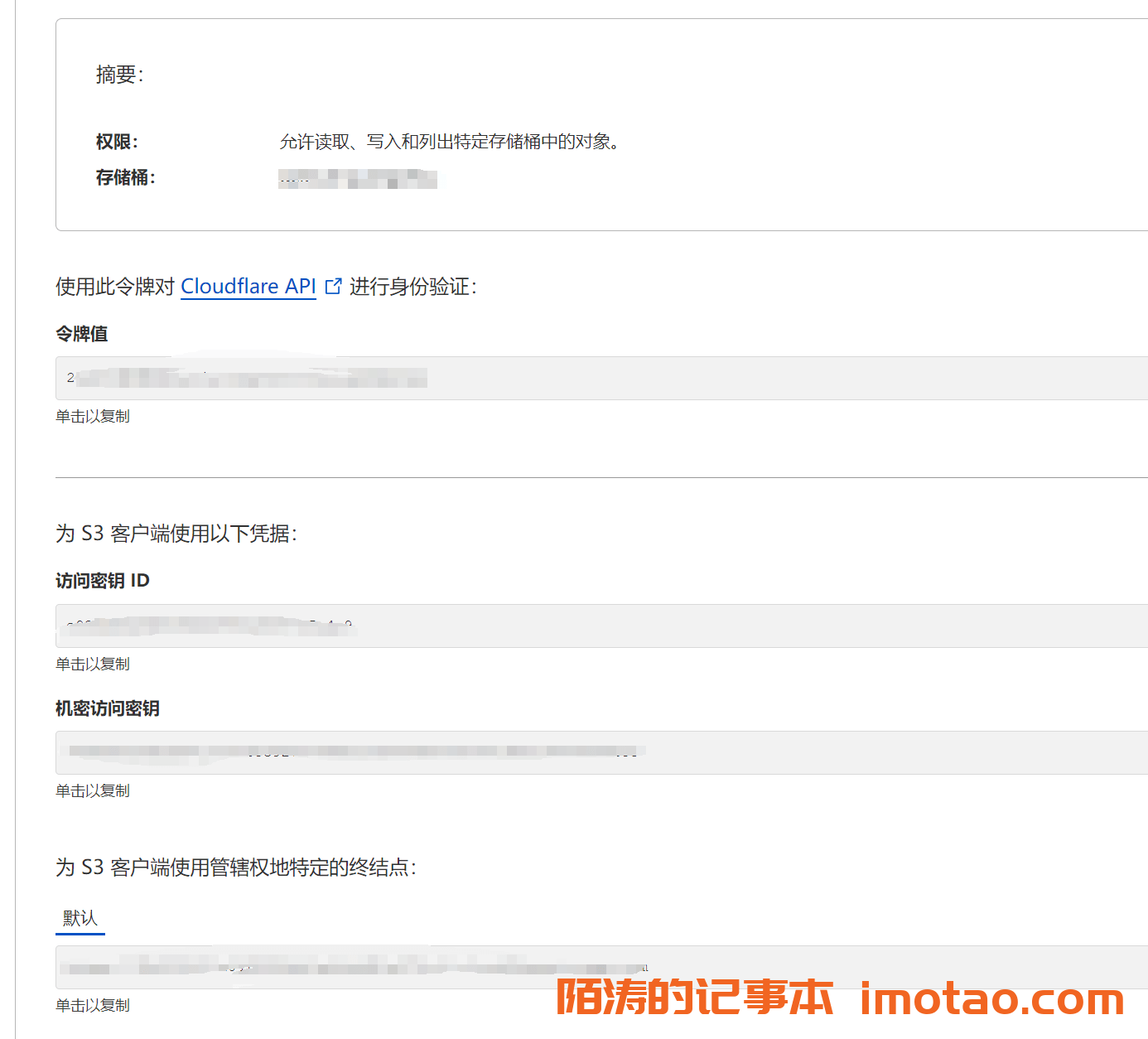Click 单击以复制 beneath the endpoint field
Viewport: 1148px width, 1039px height.
tap(93, 1006)
